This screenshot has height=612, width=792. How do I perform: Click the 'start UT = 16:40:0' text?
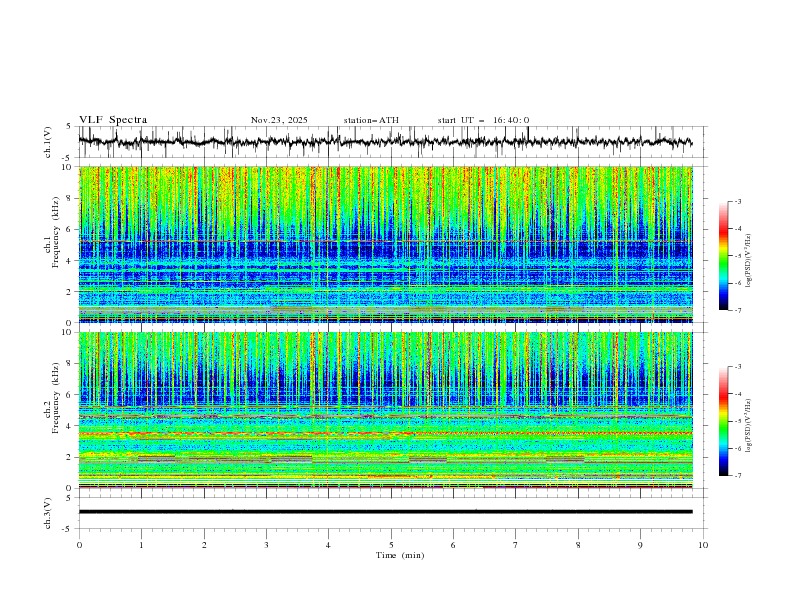(483, 120)
